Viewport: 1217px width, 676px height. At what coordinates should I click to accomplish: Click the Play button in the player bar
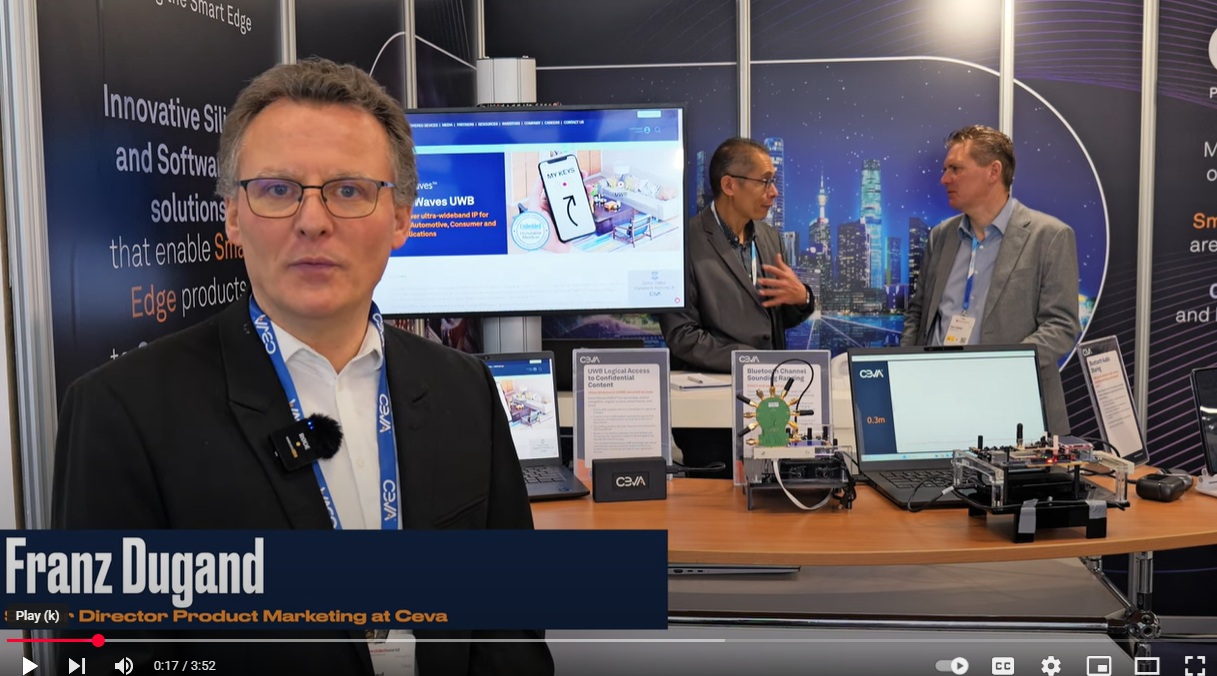tap(30, 665)
